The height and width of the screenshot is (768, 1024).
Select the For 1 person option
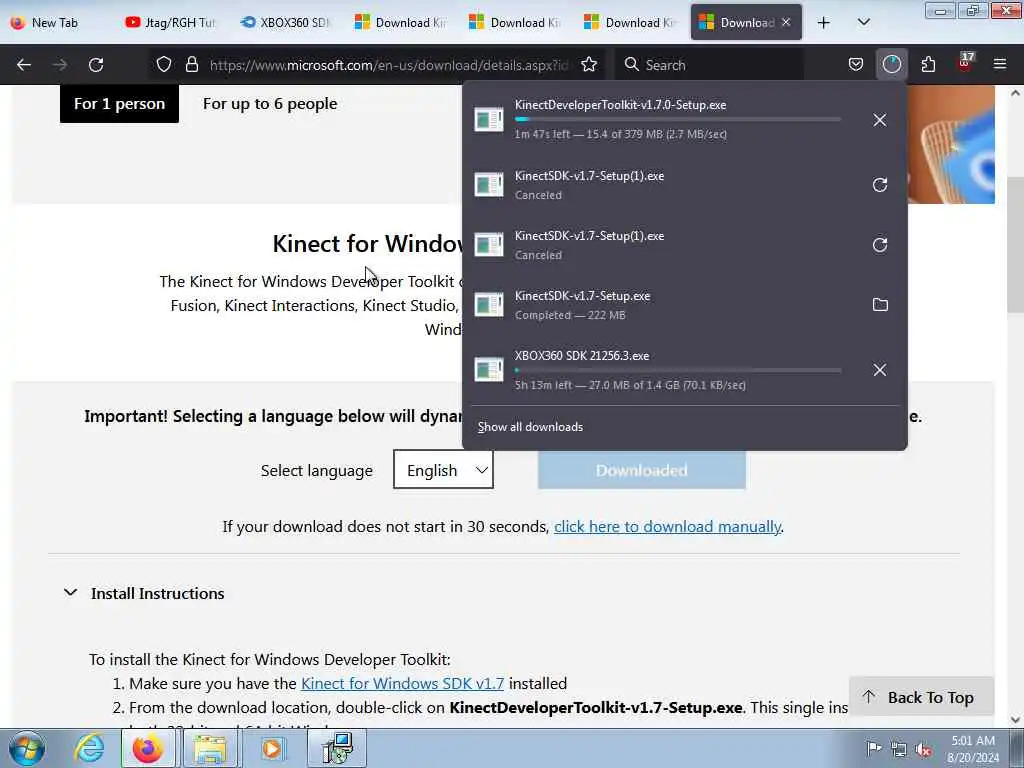tap(120, 104)
